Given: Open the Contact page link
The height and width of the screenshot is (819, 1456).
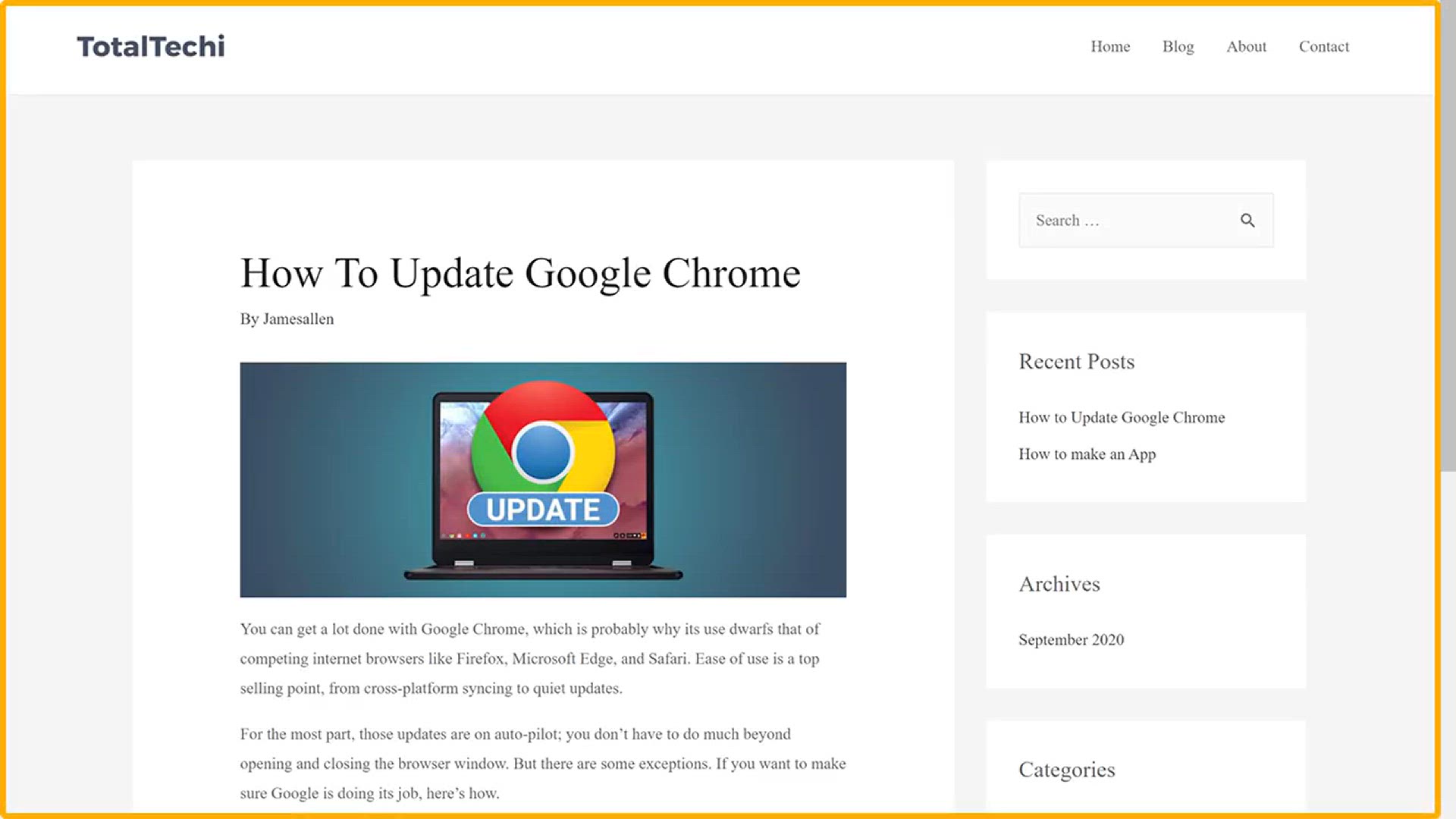Looking at the screenshot, I should pyautogui.click(x=1323, y=46).
